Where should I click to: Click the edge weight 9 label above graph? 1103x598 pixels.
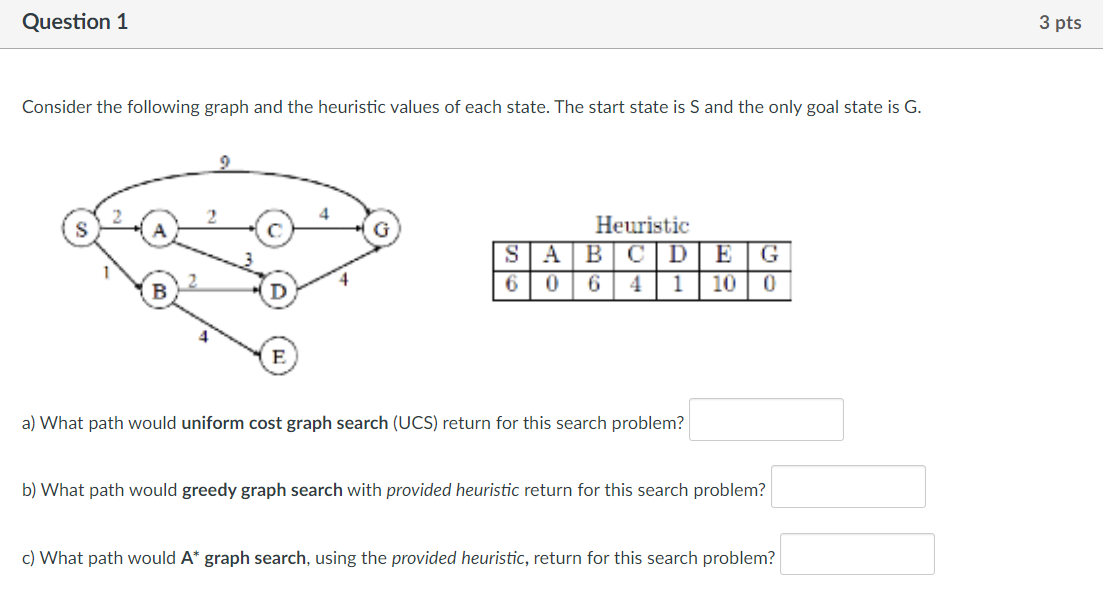(224, 163)
